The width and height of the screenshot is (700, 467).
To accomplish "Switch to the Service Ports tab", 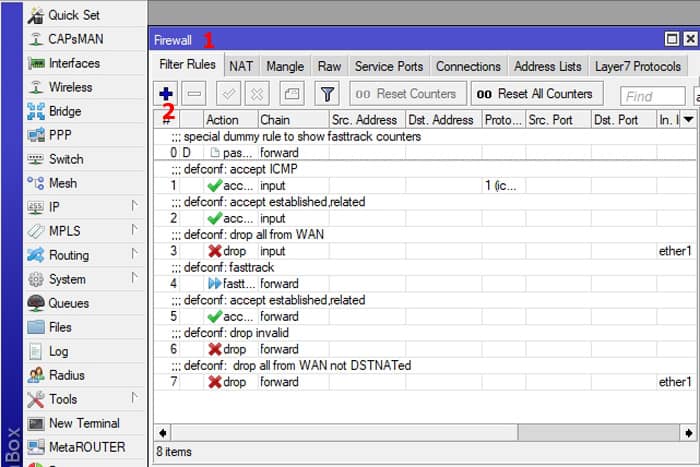I will point(389,67).
